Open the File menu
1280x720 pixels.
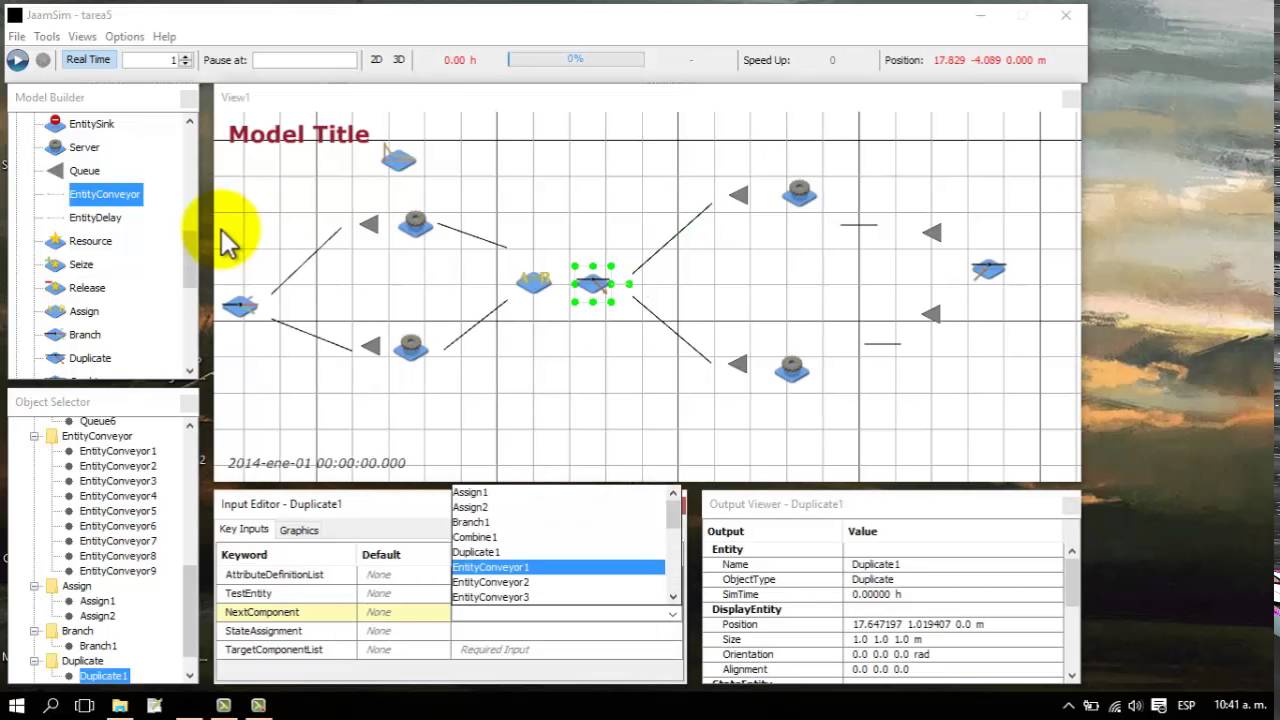point(17,37)
